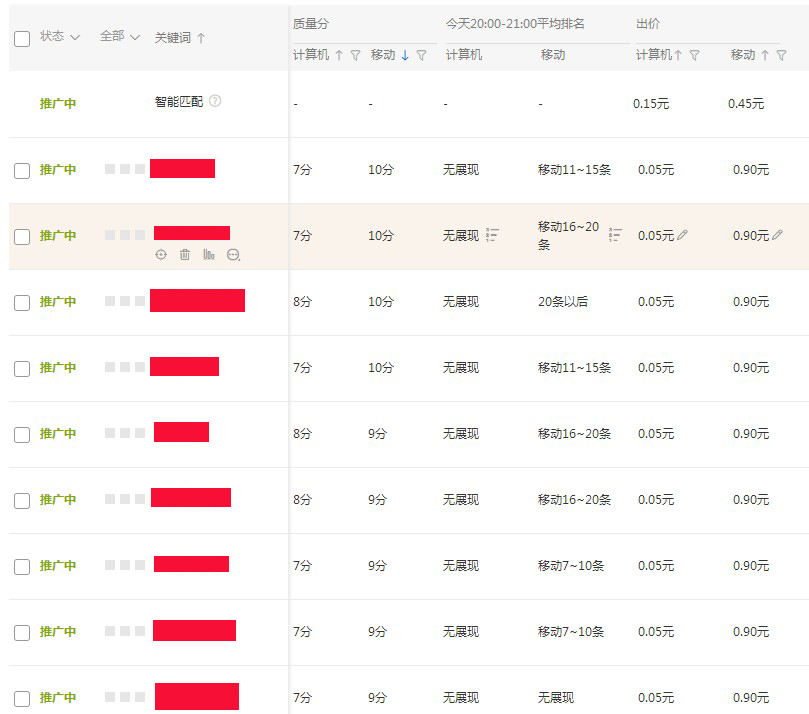Open the 状态 filter dropdown
The image size is (809, 714).
(x=60, y=37)
